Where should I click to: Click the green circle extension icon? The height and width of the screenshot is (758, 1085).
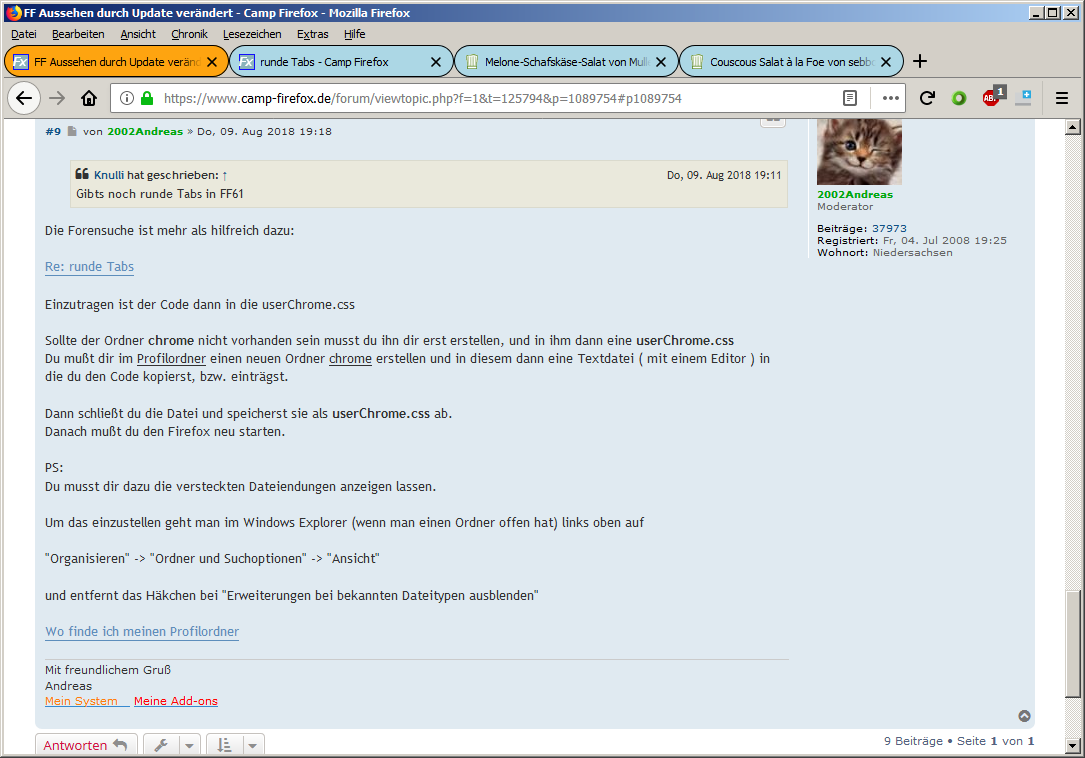tap(959, 98)
